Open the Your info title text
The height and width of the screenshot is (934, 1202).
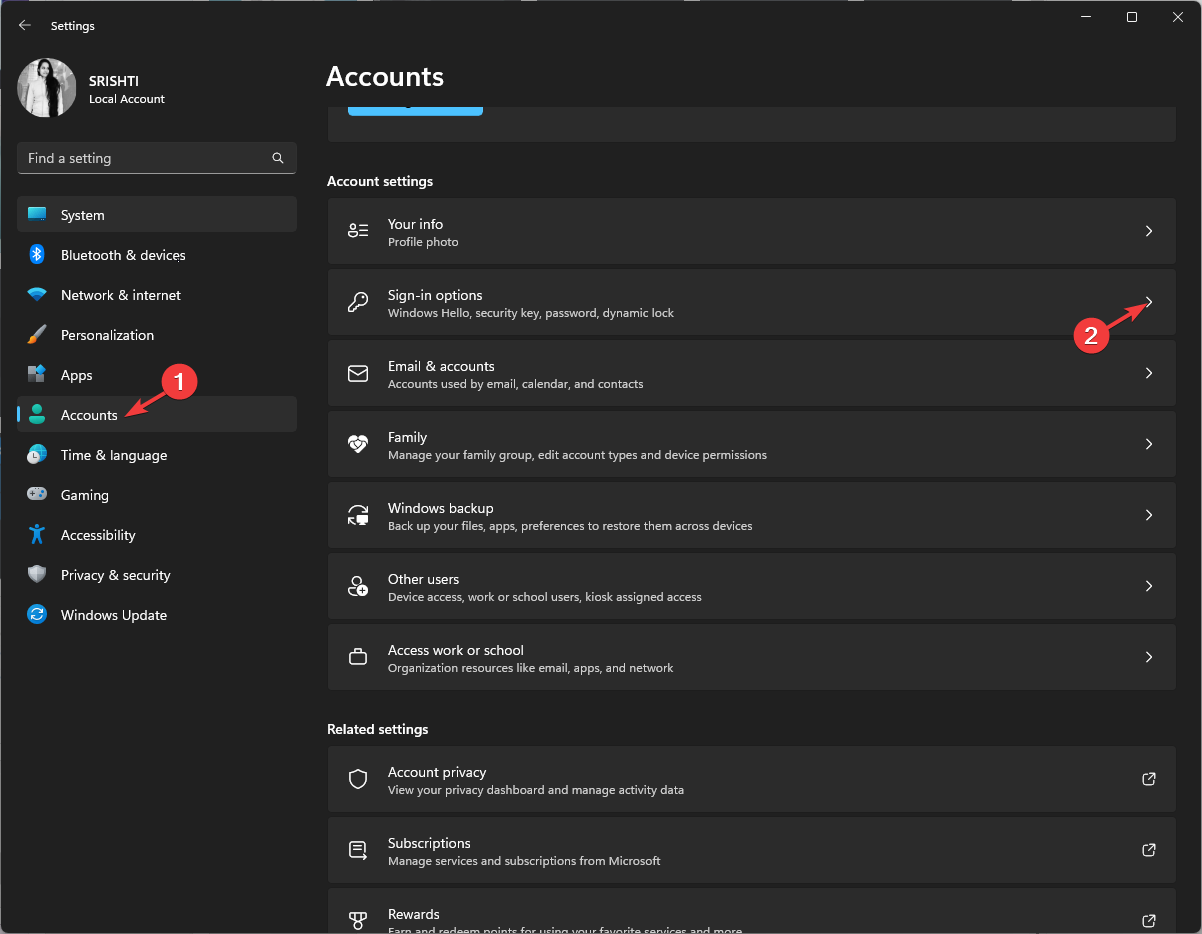pyautogui.click(x=415, y=224)
